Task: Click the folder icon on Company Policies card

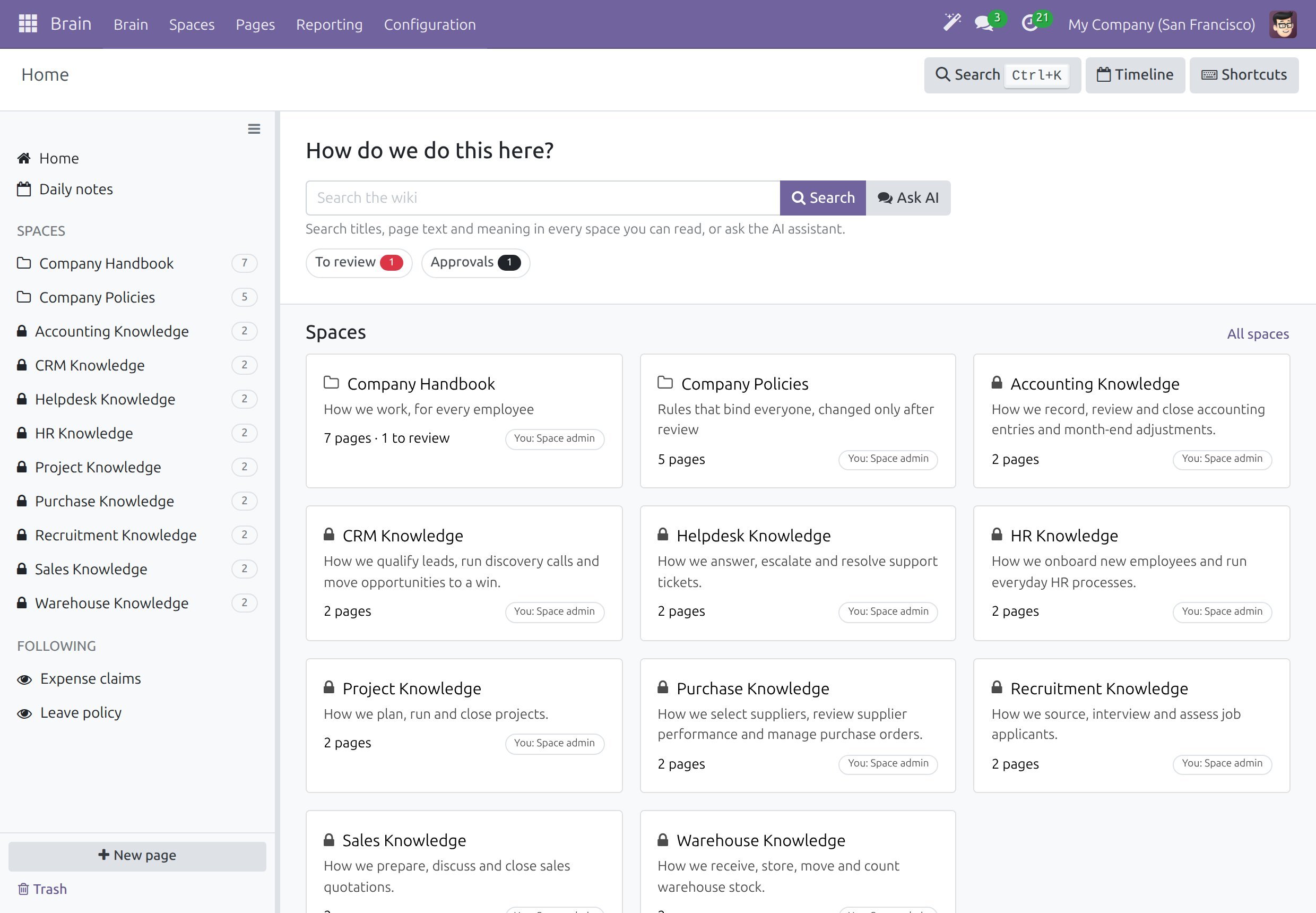Action: [x=665, y=382]
